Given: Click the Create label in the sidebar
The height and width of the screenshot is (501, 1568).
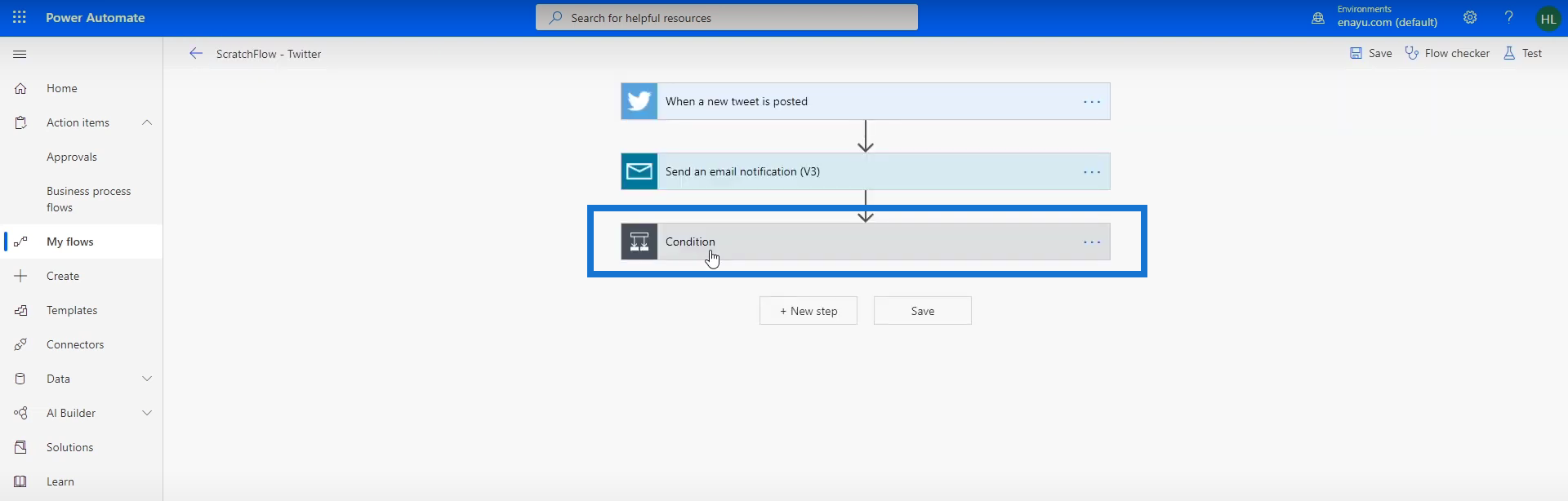Looking at the screenshot, I should coord(63,276).
